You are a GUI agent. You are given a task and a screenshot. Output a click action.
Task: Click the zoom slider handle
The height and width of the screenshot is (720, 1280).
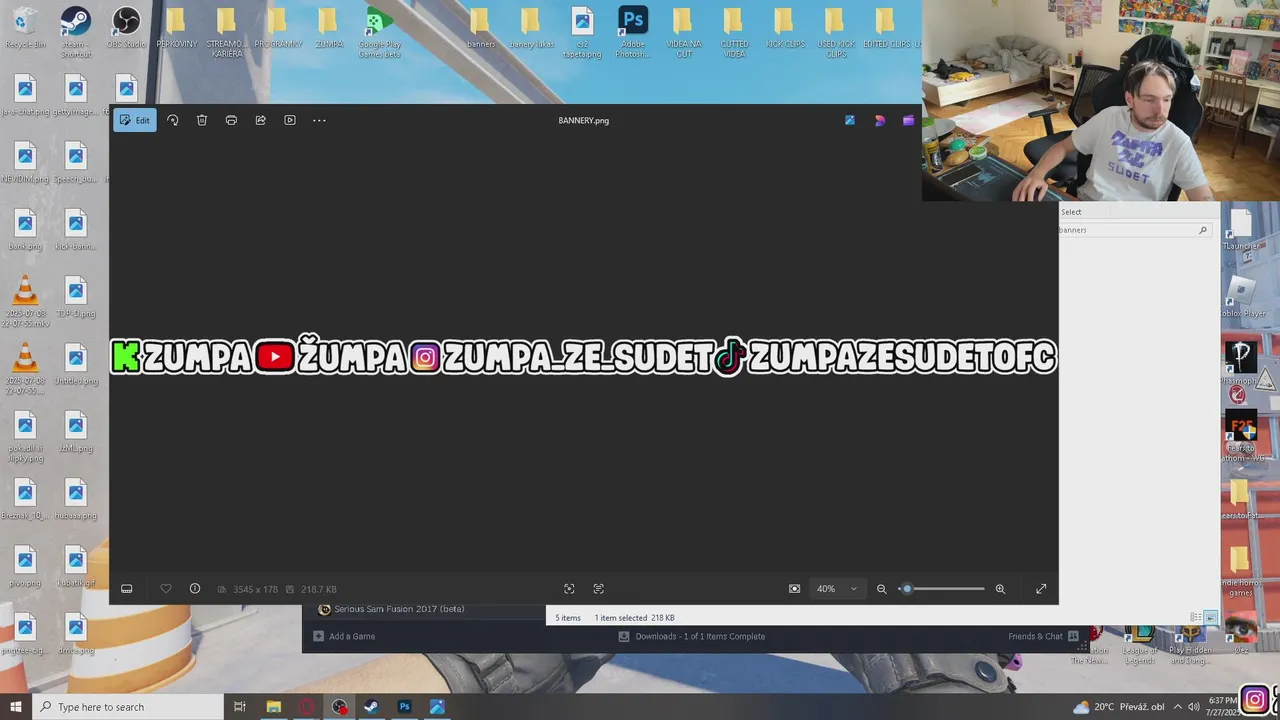point(907,589)
